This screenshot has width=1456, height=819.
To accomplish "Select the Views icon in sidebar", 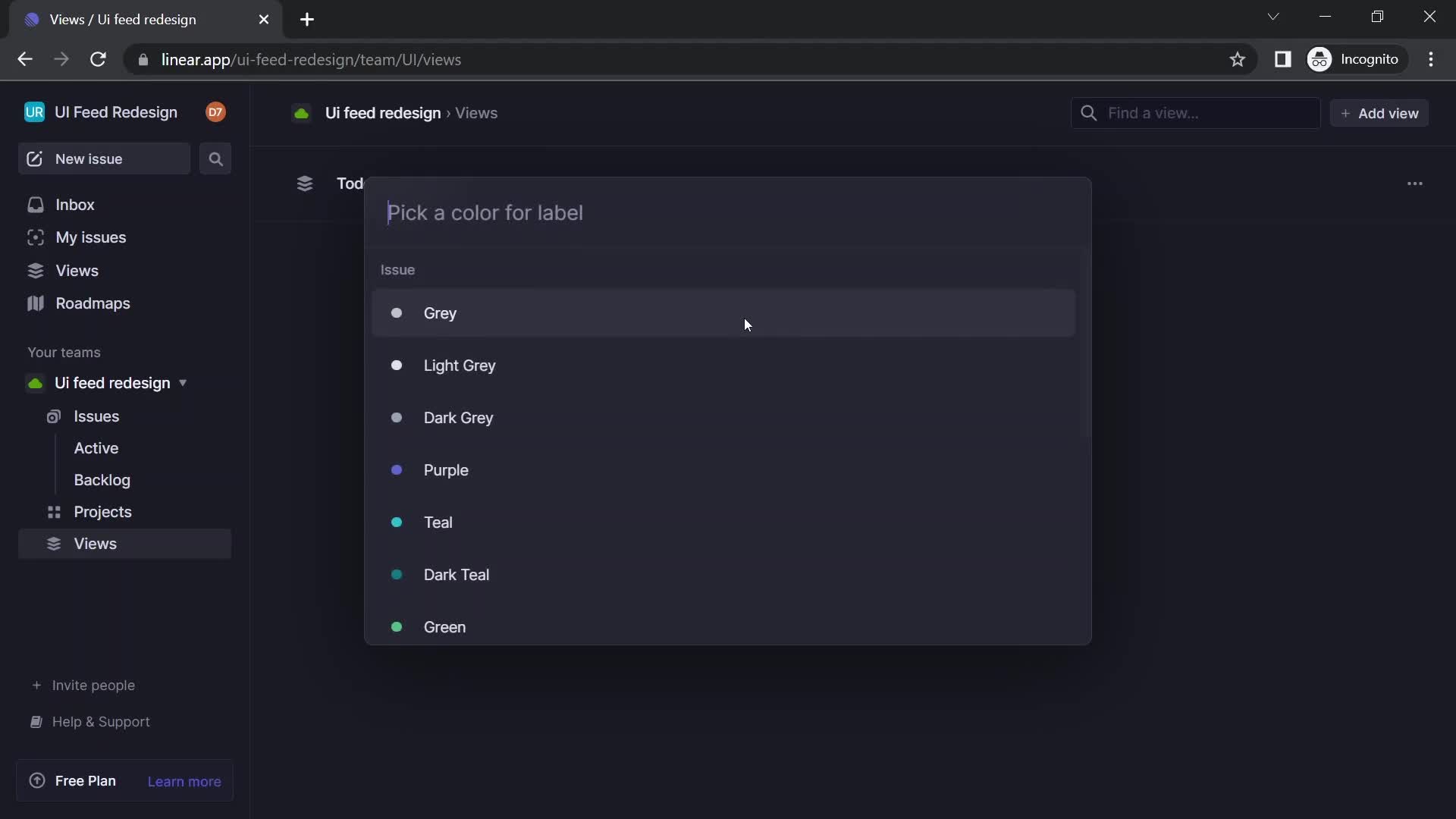I will pyautogui.click(x=36, y=270).
